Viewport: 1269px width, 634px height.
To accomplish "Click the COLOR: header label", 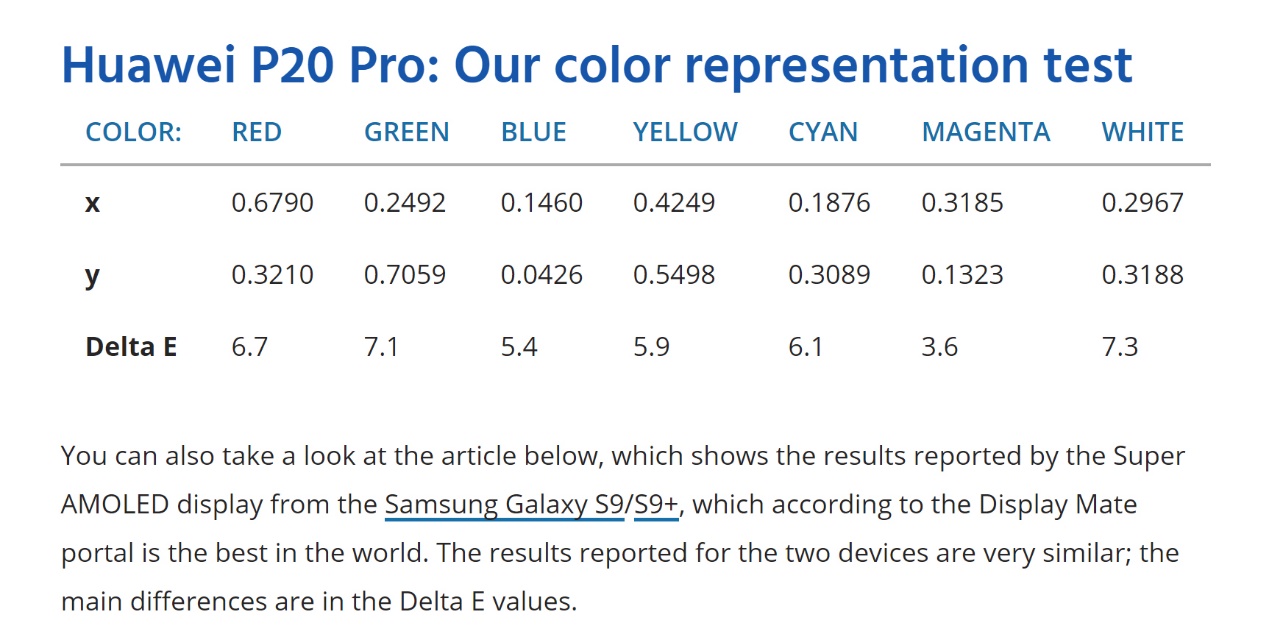I will pyautogui.click(x=134, y=132).
